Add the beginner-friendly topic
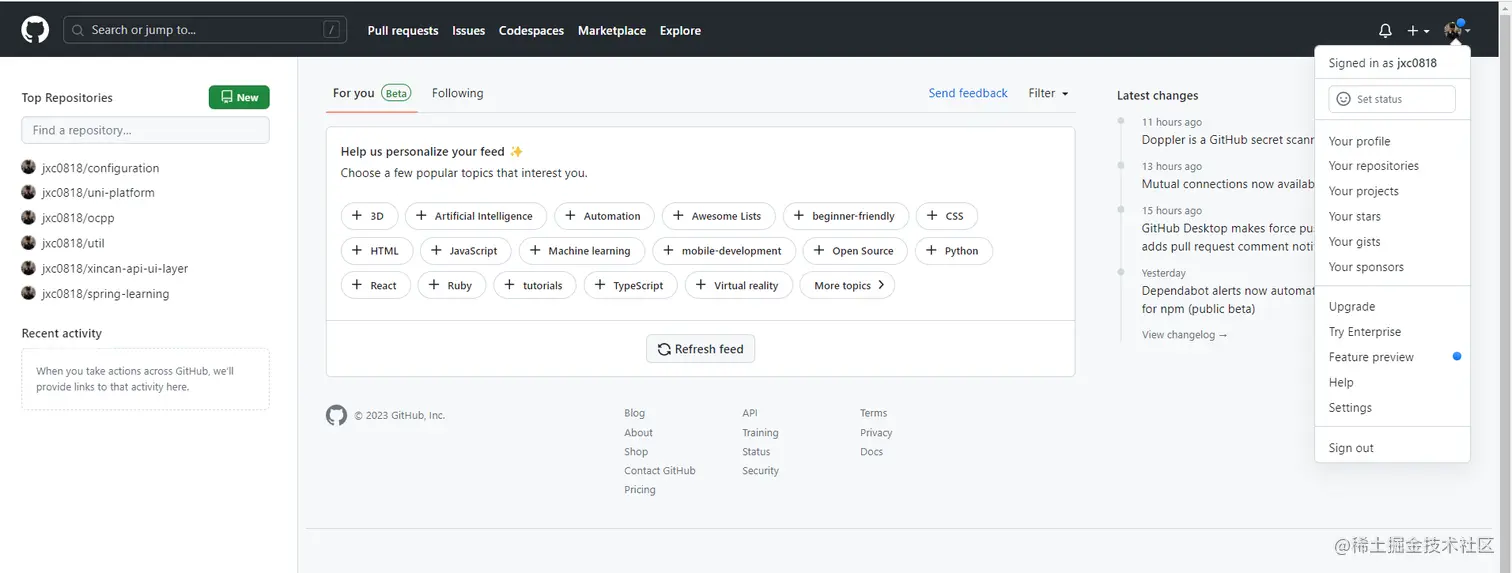The width and height of the screenshot is (1512, 573). [x=846, y=216]
